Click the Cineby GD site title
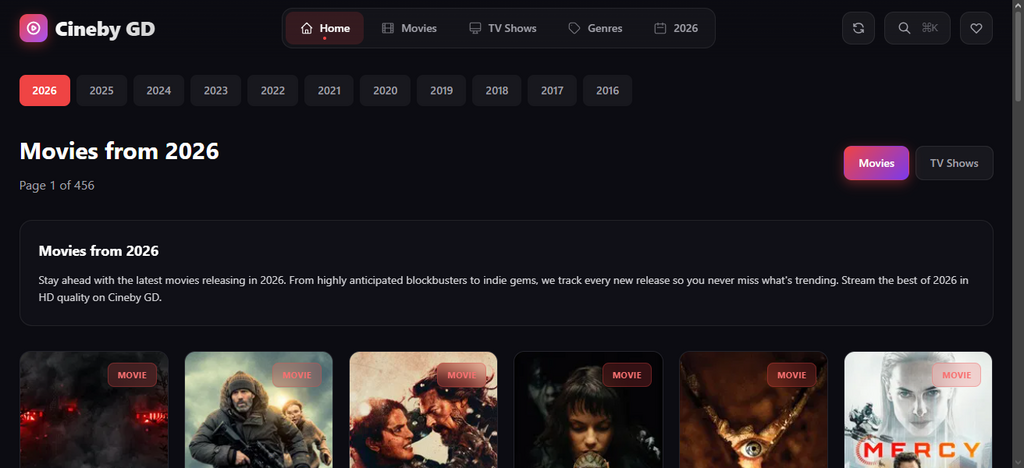Viewport: 1024px width, 468px height. [x=105, y=29]
